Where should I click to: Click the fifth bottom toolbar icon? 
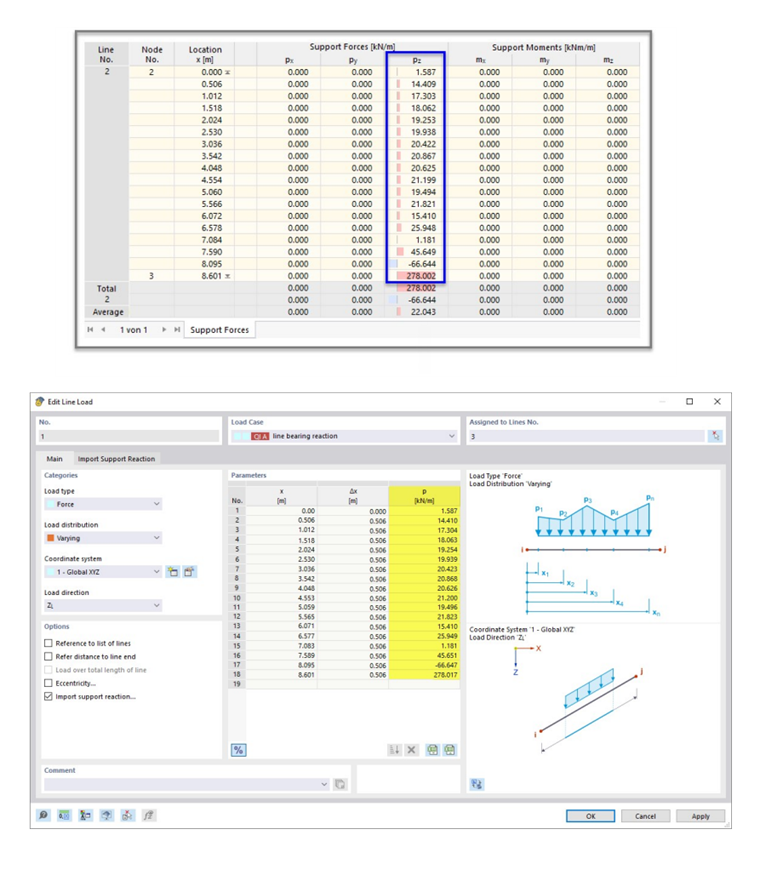click(127, 816)
